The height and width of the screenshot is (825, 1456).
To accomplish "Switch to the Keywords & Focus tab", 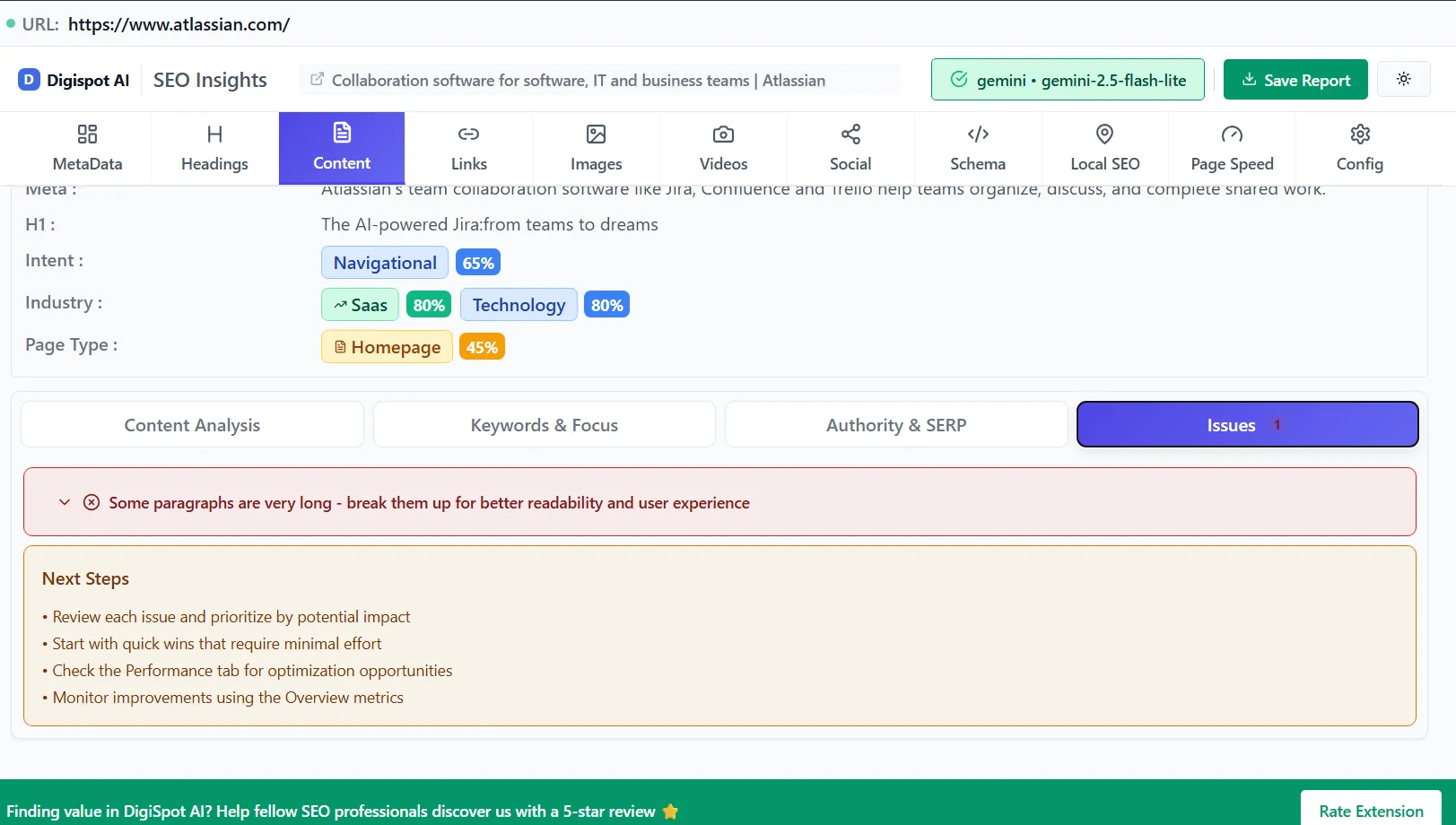I will (544, 424).
